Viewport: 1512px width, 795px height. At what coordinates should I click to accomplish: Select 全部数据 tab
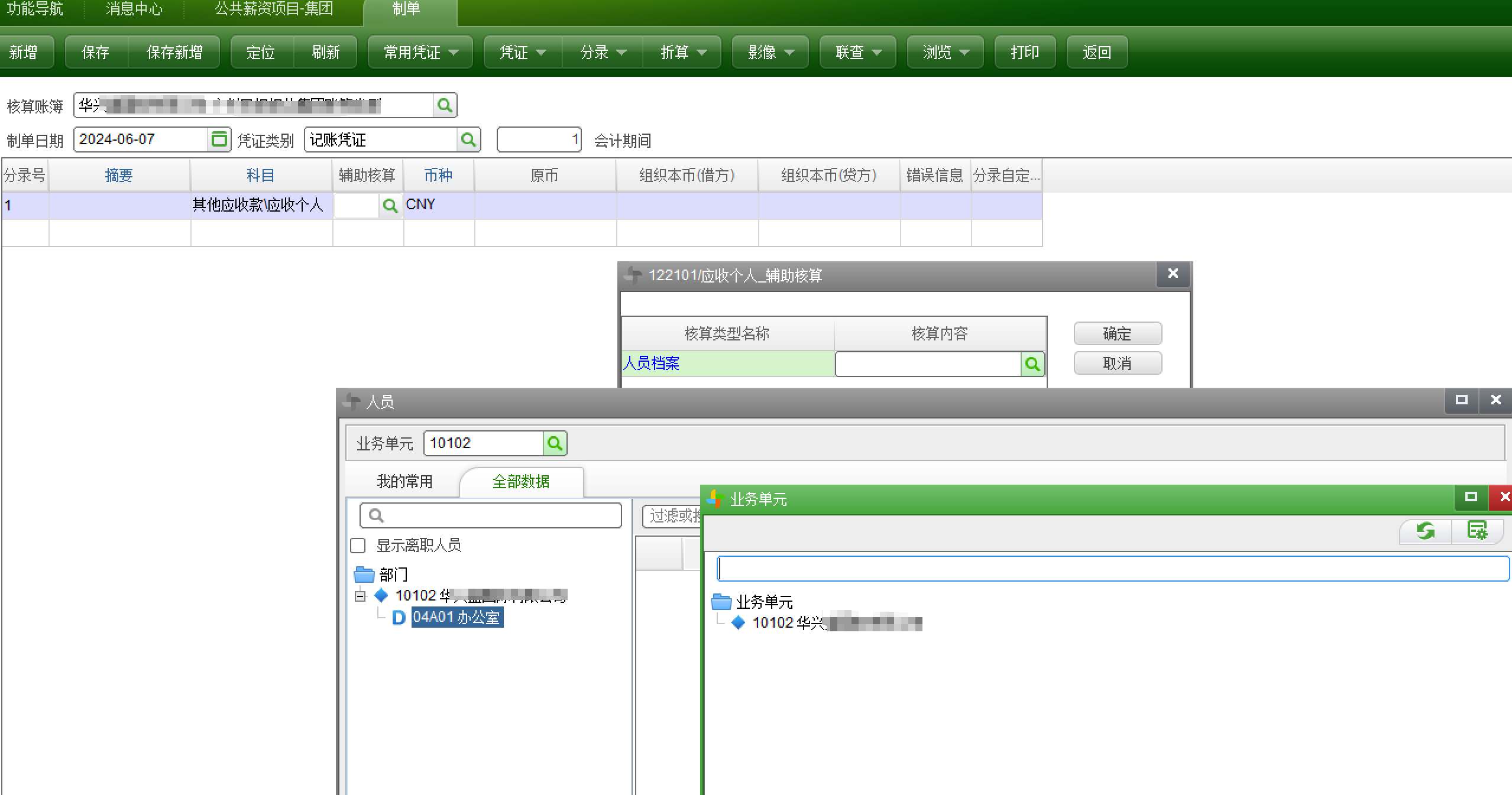521,482
